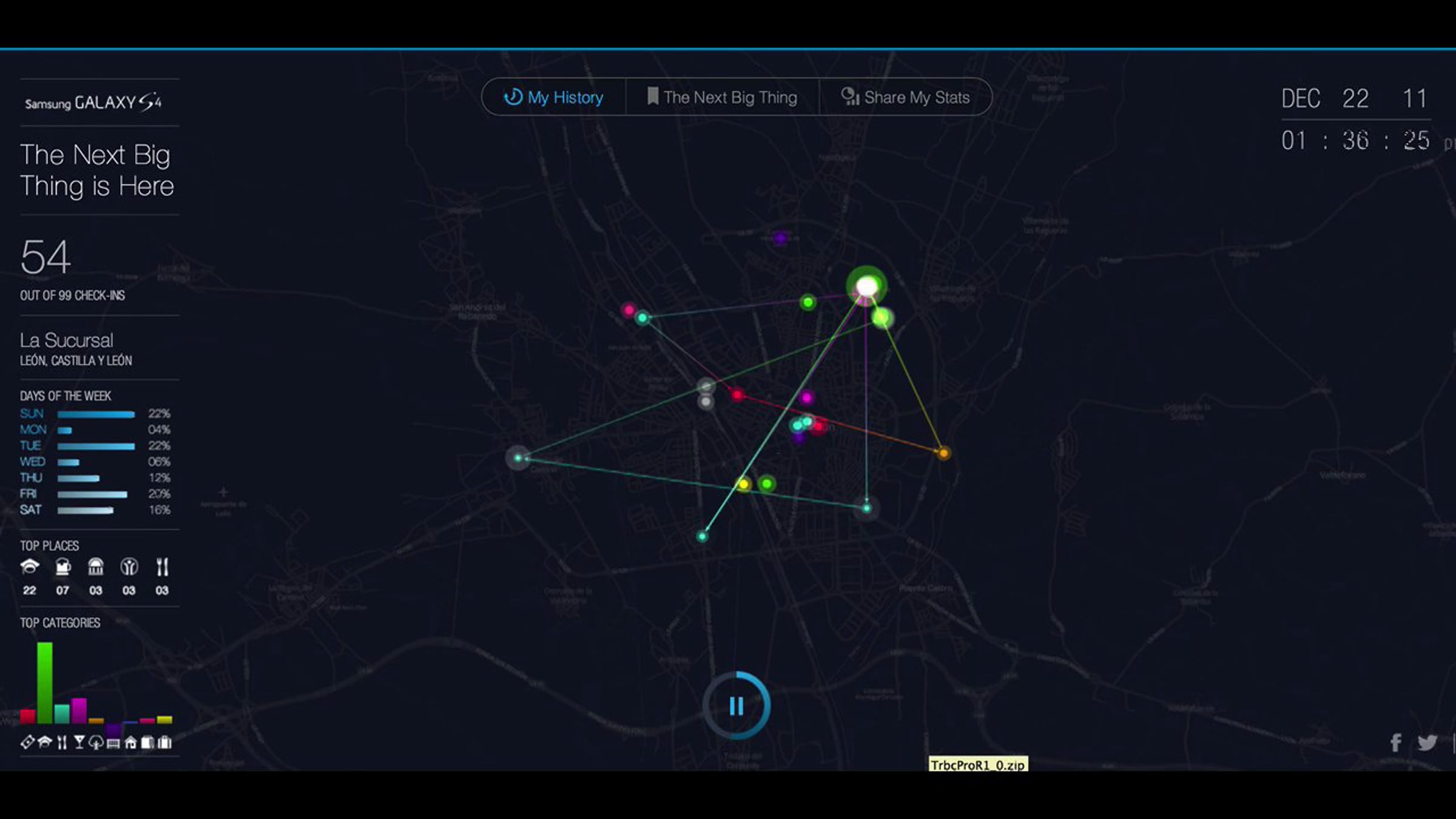This screenshot has width=1456, height=819.
Task: Click the La Sucursal venue name
Action: click(67, 340)
